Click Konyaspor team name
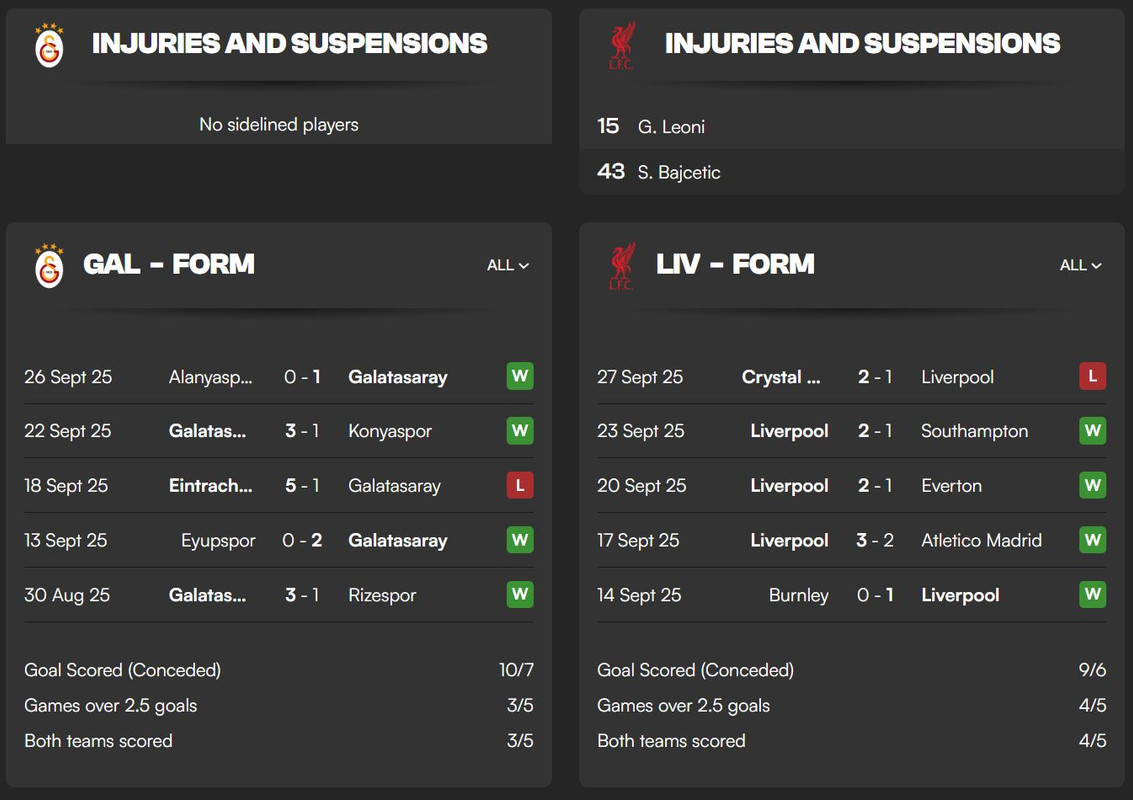1133x800 pixels. (x=389, y=431)
